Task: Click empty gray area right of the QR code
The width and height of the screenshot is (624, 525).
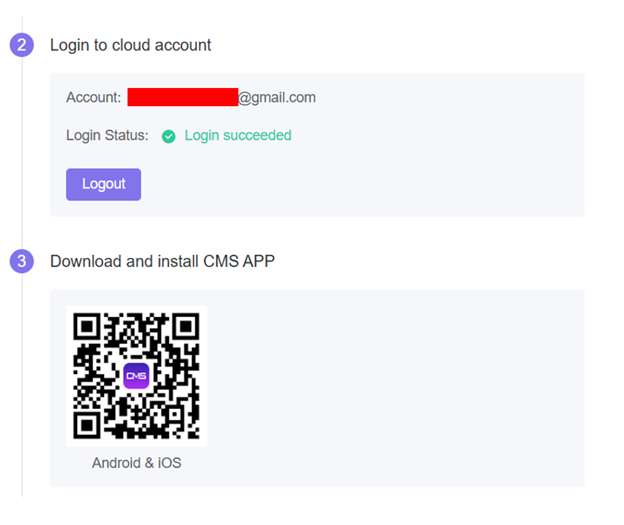Action: 400,380
